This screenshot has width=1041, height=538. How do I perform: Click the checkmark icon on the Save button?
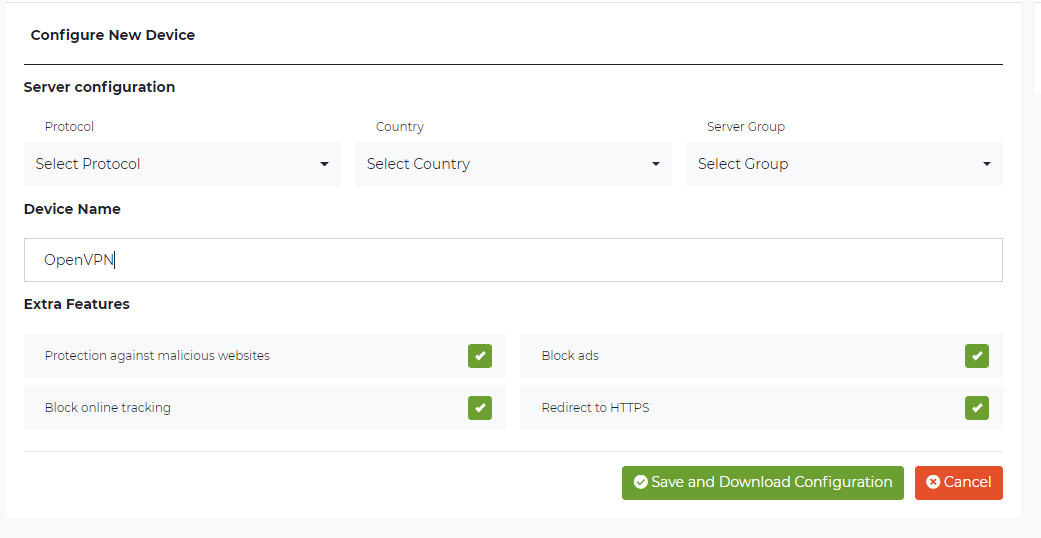[x=641, y=482]
